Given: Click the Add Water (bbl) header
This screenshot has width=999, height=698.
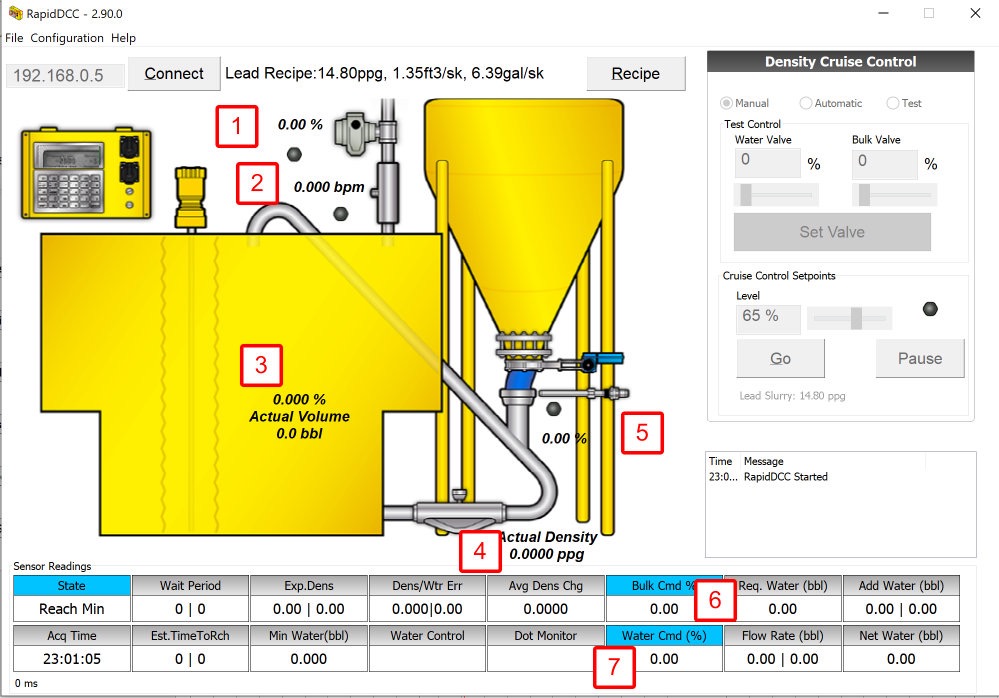Looking at the screenshot, I should pyautogui.click(x=901, y=585).
